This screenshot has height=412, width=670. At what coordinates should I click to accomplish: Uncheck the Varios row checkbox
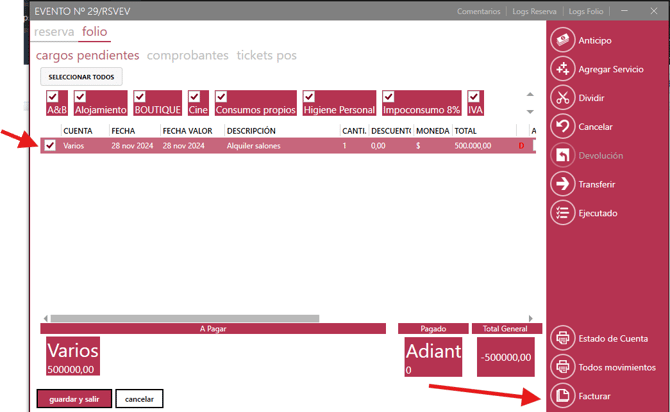(x=50, y=146)
